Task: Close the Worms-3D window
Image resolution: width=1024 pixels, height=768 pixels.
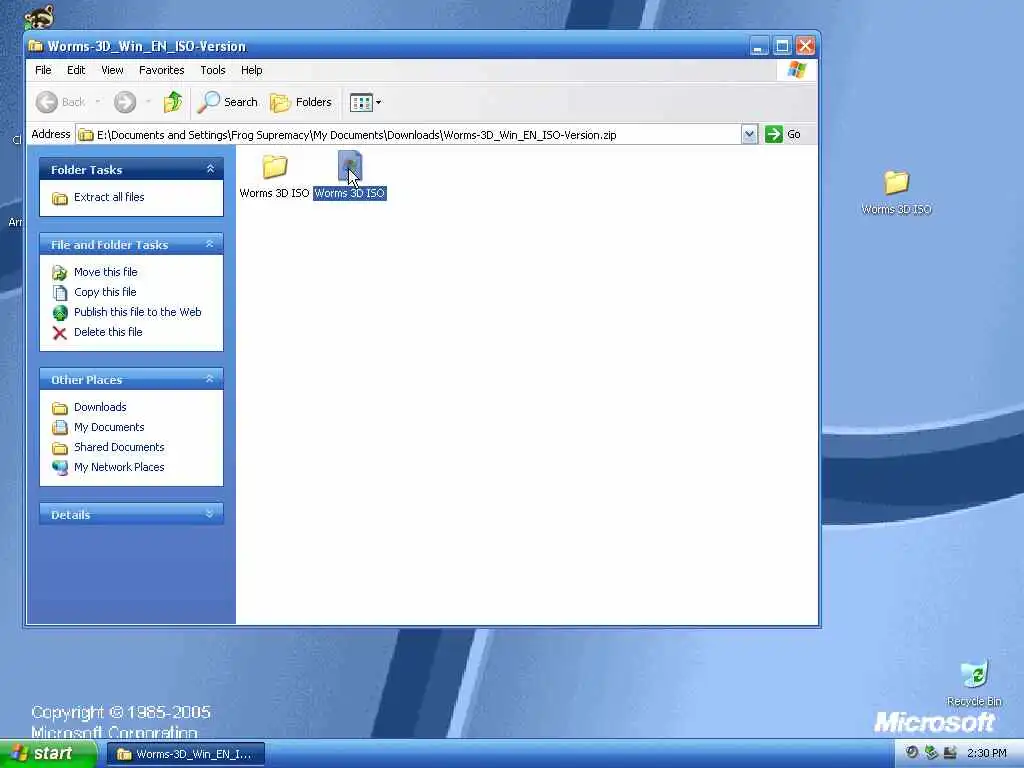Action: pyautogui.click(x=805, y=46)
